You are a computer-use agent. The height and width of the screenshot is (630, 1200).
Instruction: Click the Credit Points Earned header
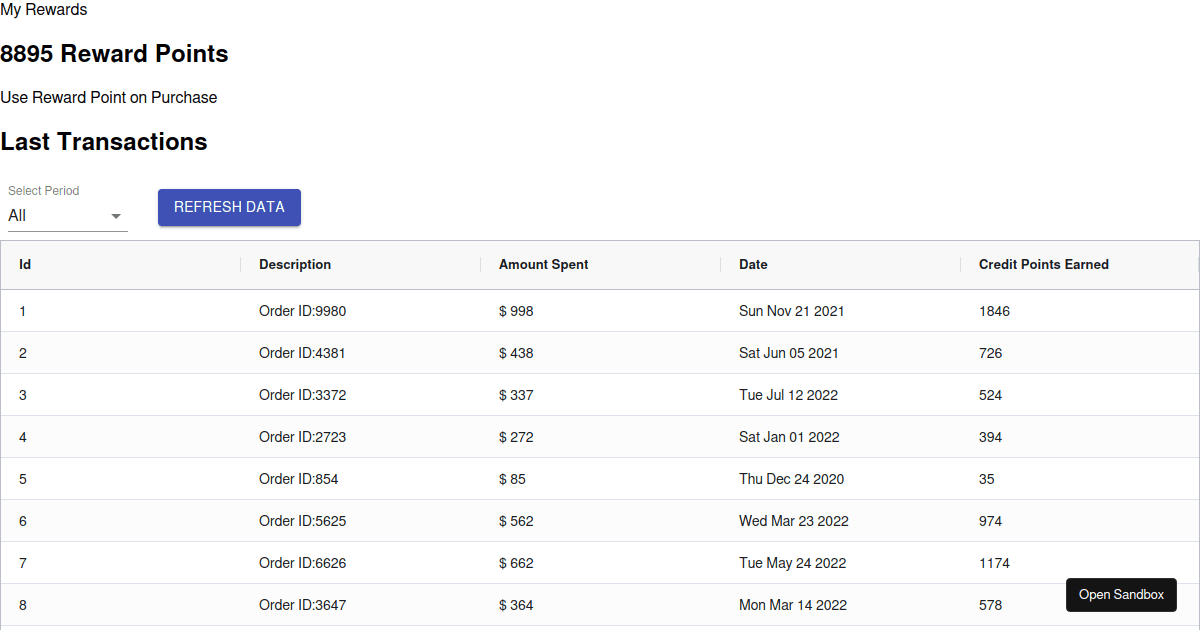click(1043, 265)
